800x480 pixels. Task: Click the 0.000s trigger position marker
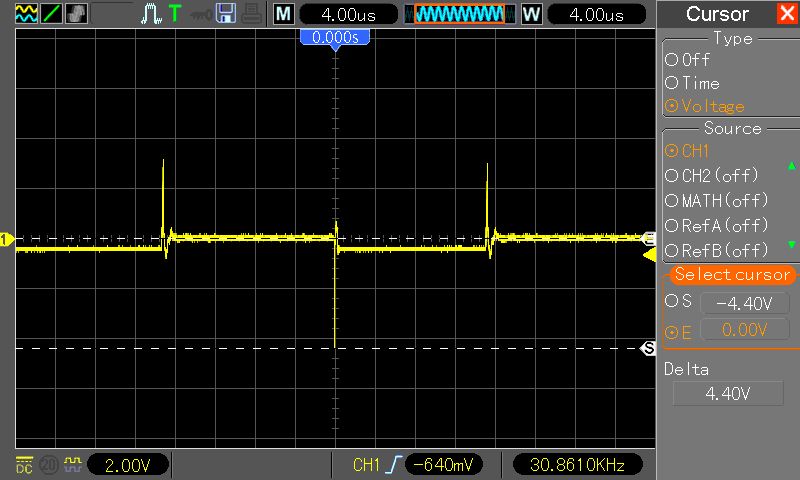pyautogui.click(x=335, y=38)
